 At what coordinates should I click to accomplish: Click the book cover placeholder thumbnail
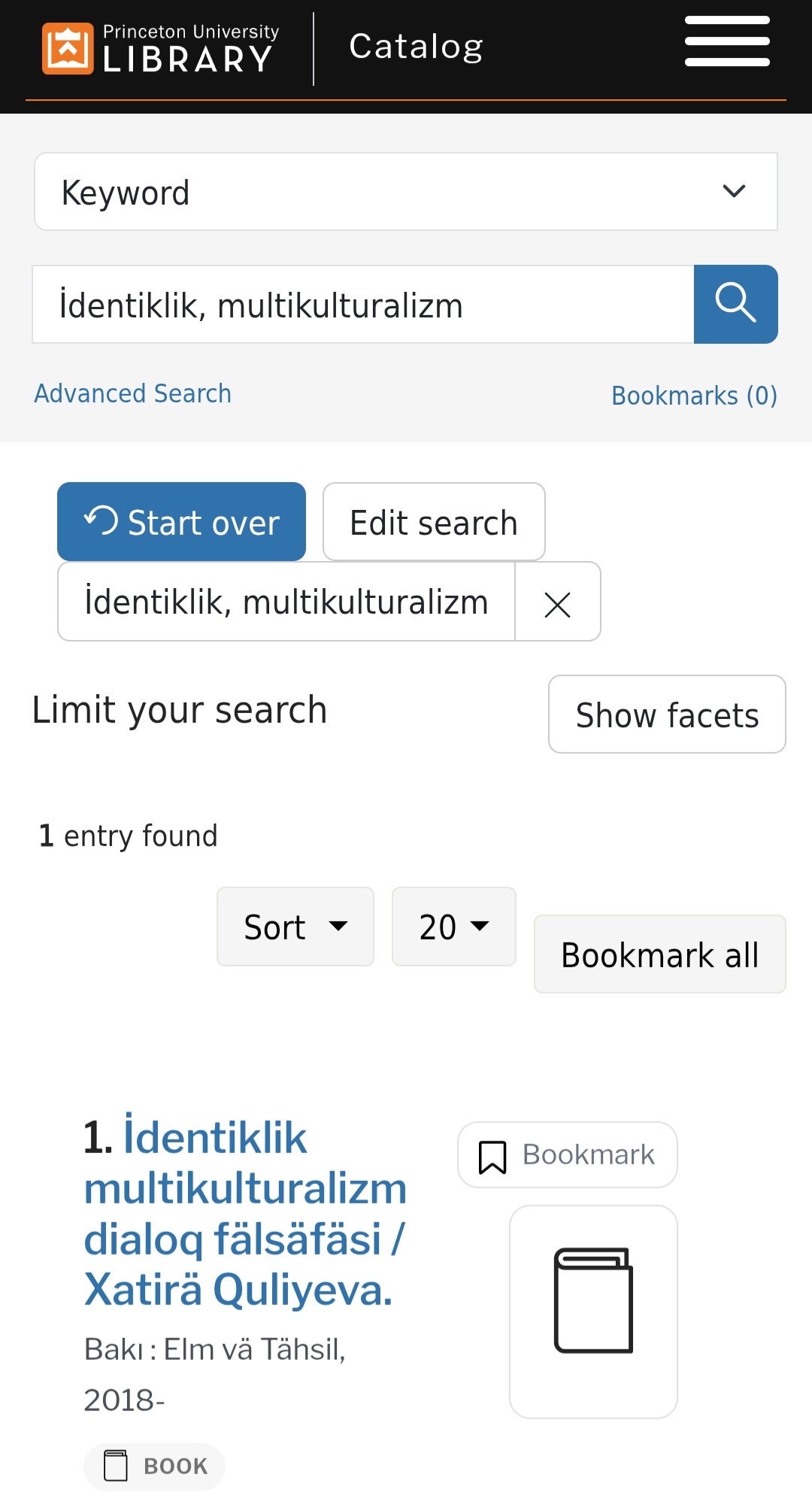(x=593, y=1311)
